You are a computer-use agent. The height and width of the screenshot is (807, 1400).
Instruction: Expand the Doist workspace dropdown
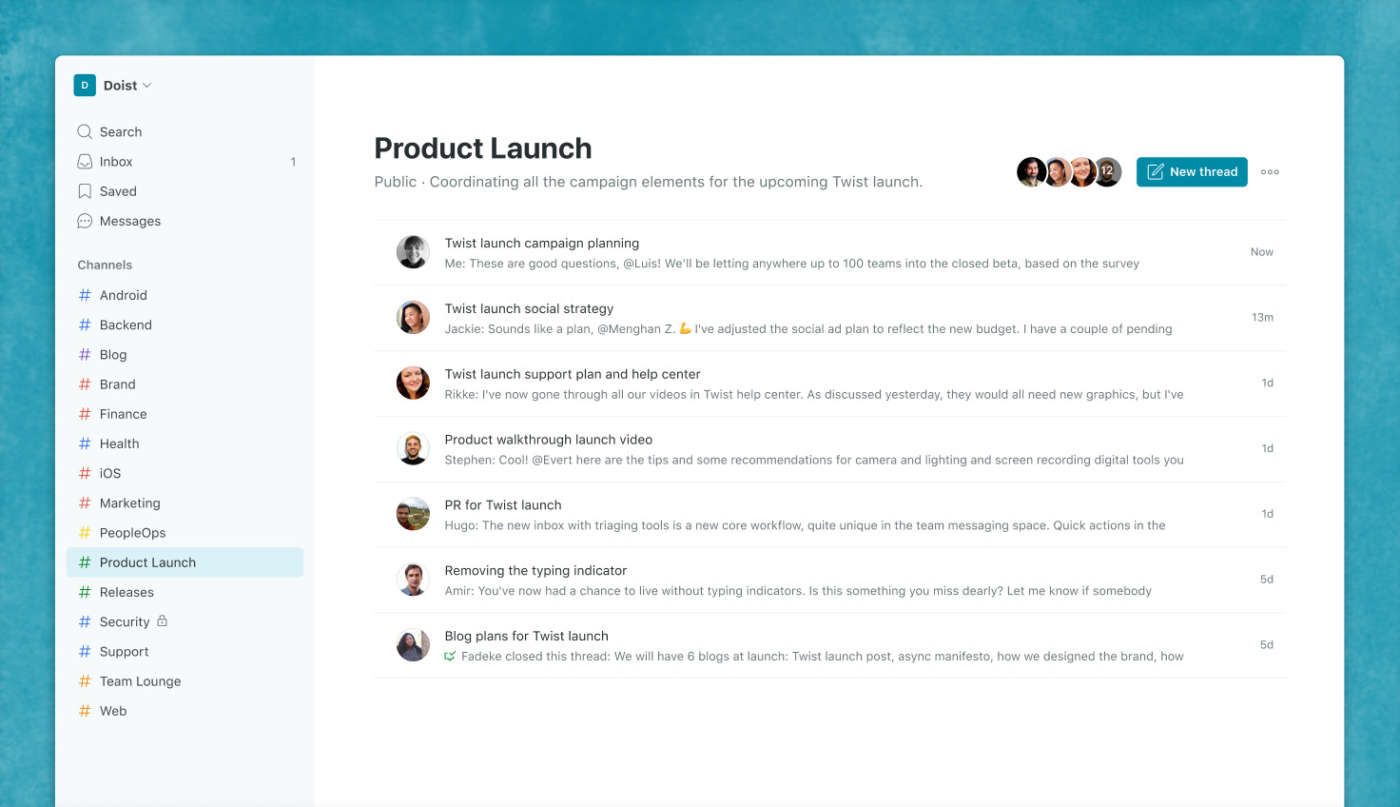pyautogui.click(x=147, y=86)
